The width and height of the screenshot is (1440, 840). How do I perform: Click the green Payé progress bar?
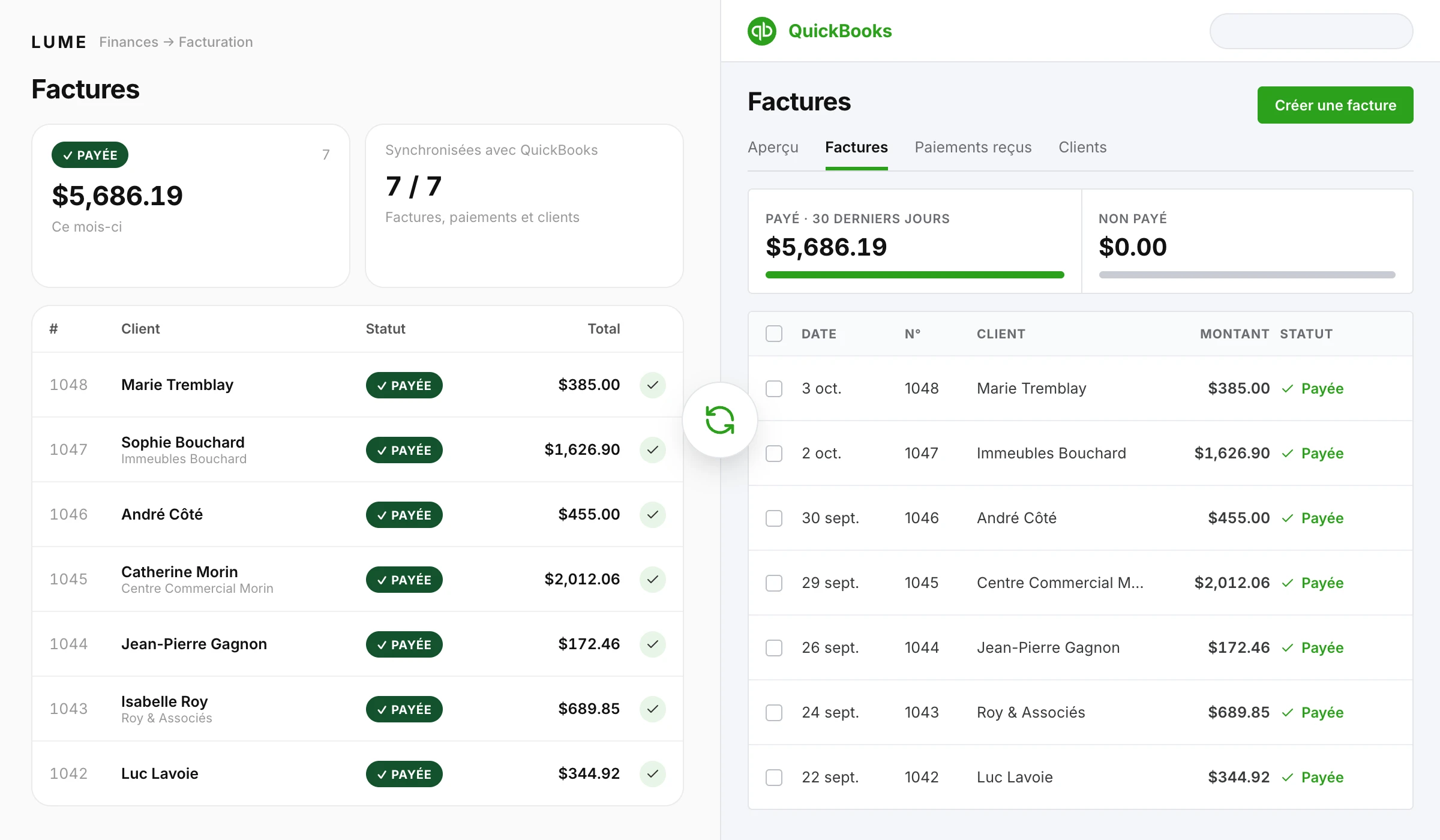[x=915, y=275]
